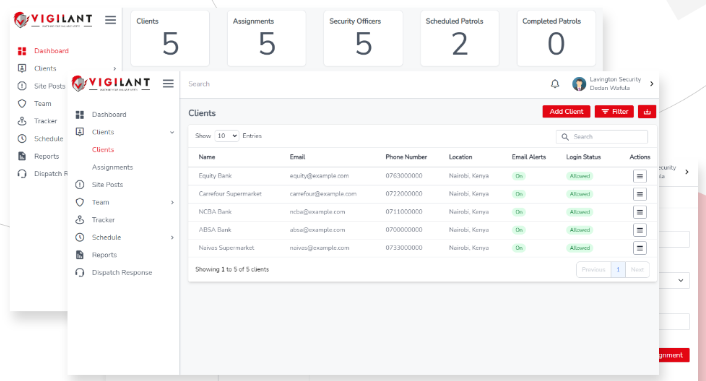Screen dimensions: 706x381
Task: Click the Next pagination button
Action: (x=637, y=269)
